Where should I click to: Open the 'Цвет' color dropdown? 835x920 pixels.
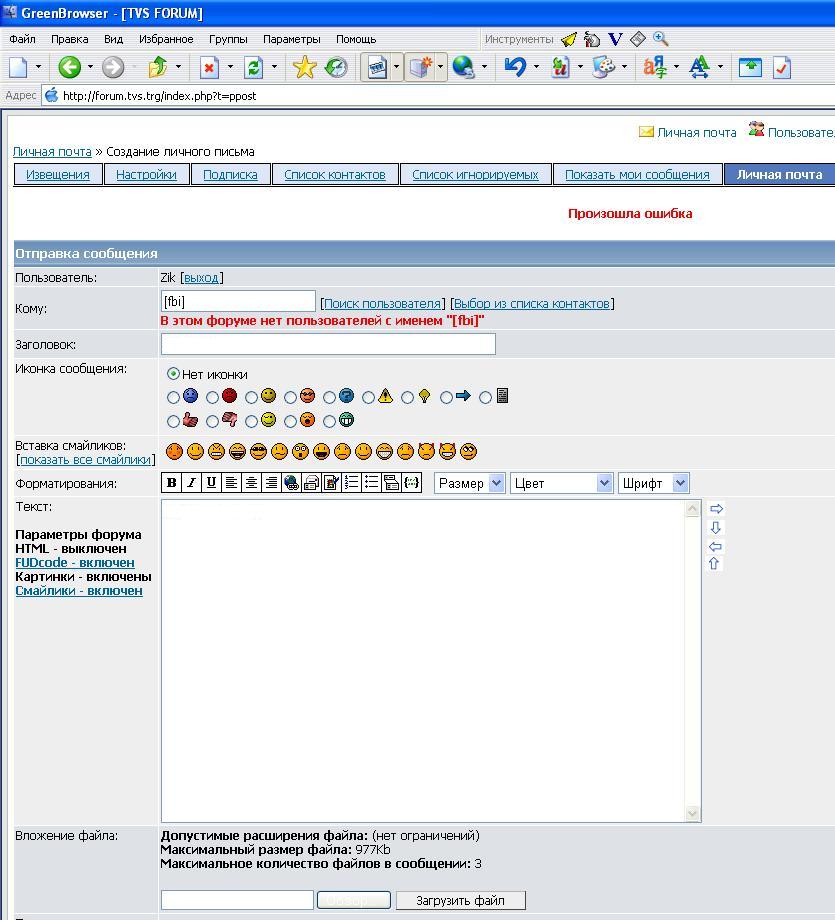[561, 483]
